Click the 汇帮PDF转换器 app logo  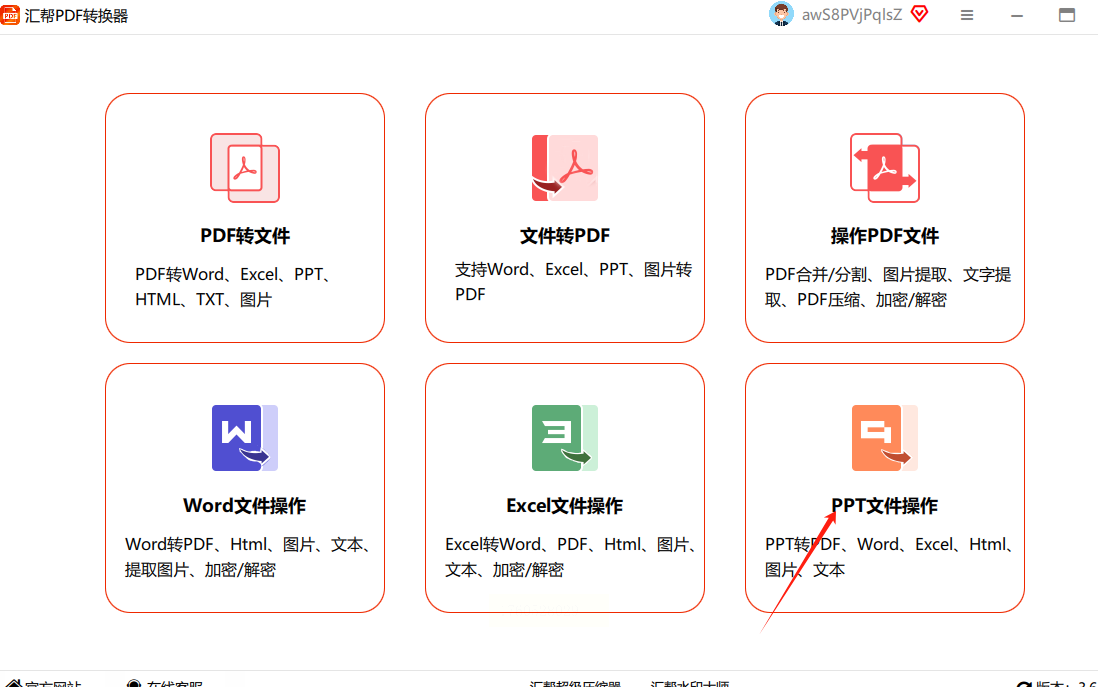click(x=12, y=16)
